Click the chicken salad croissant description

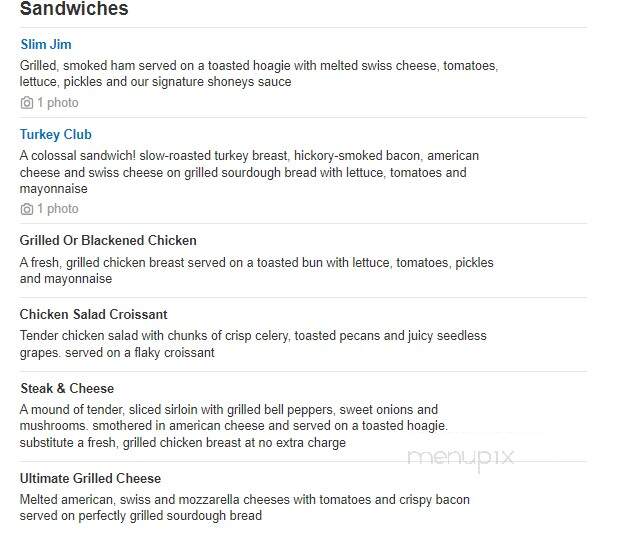click(x=253, y=344)
